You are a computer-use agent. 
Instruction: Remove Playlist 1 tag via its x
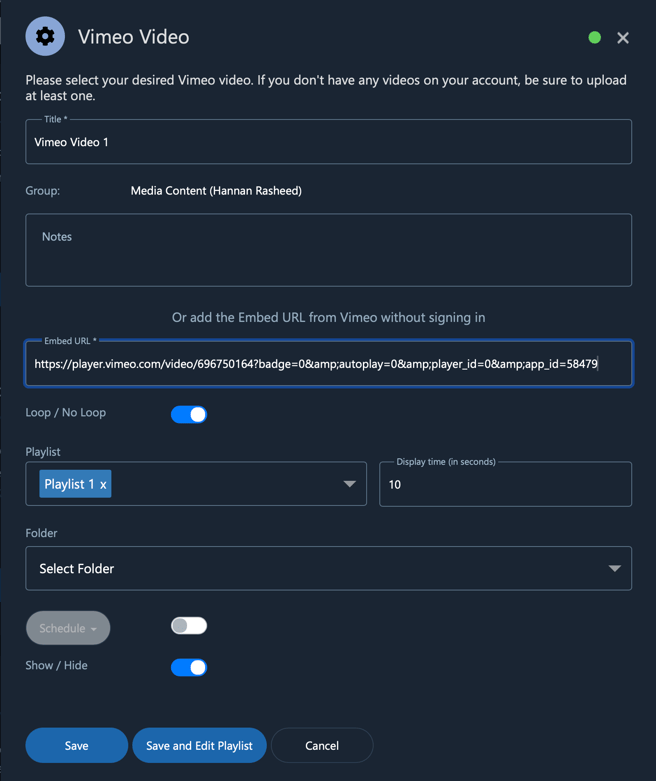(103, 484)
